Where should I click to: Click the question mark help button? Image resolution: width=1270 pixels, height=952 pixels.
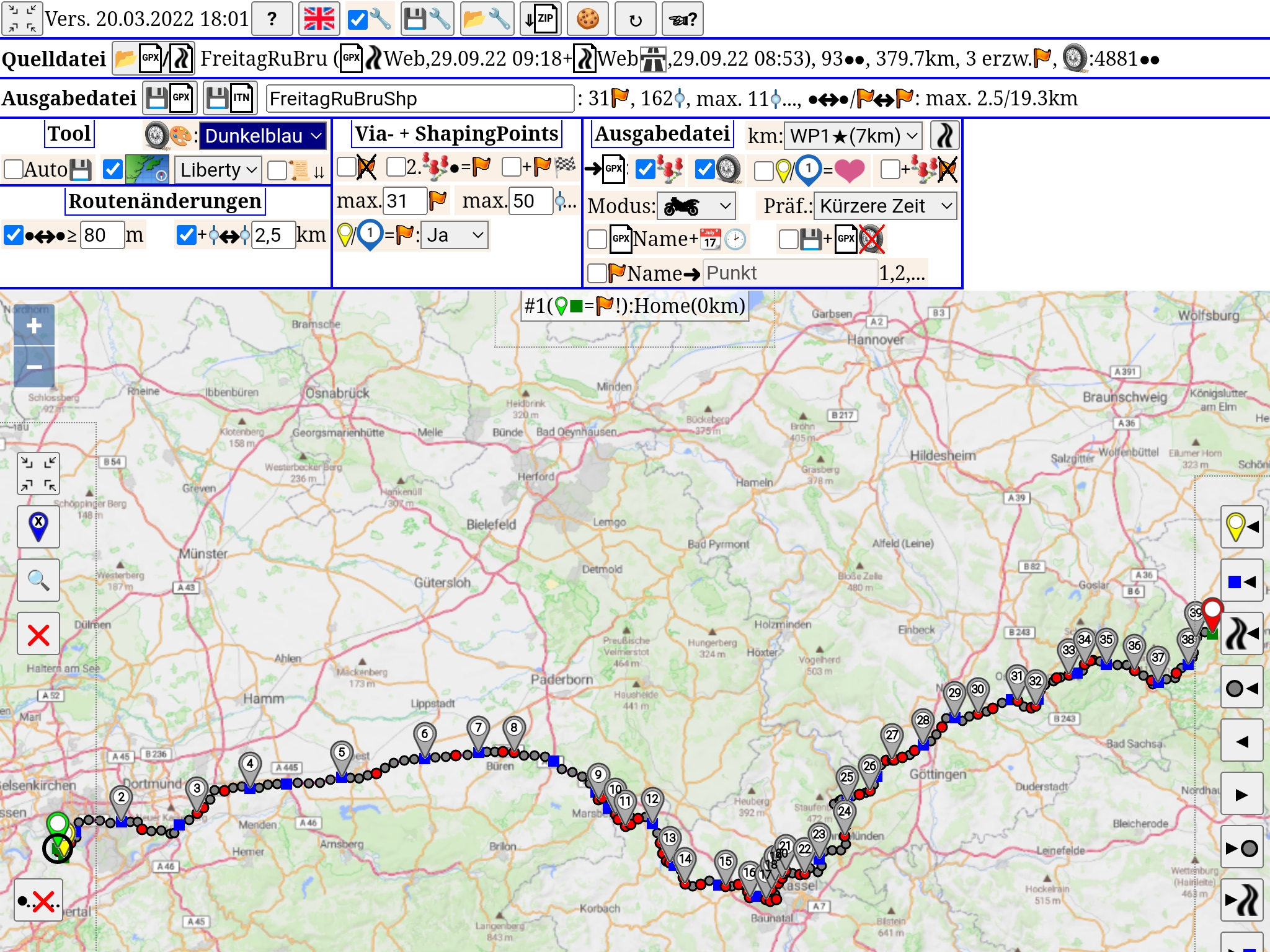[272, 19]
